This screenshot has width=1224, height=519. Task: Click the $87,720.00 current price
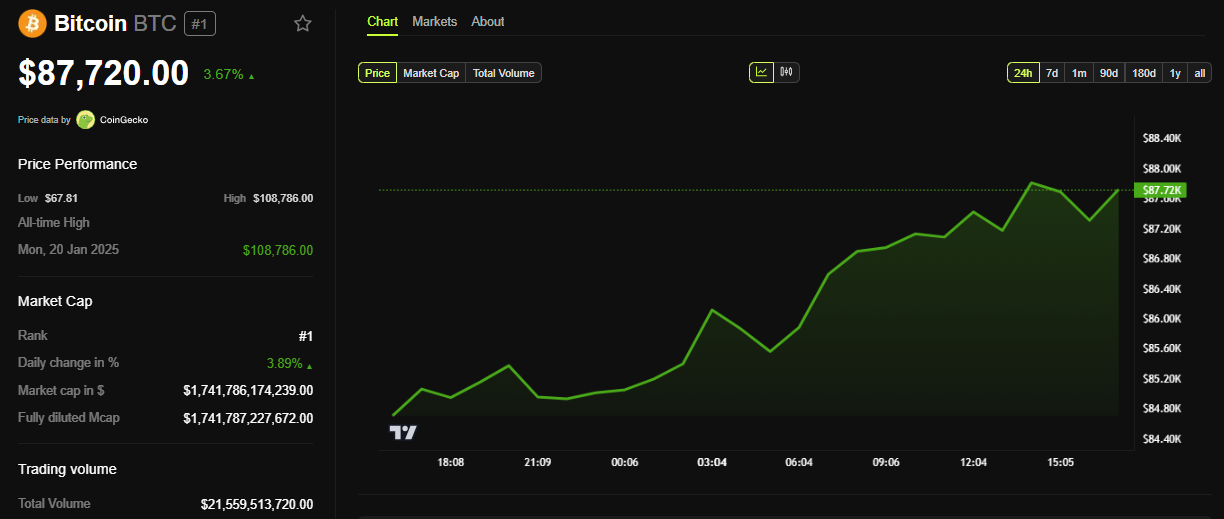coord(103,73)
